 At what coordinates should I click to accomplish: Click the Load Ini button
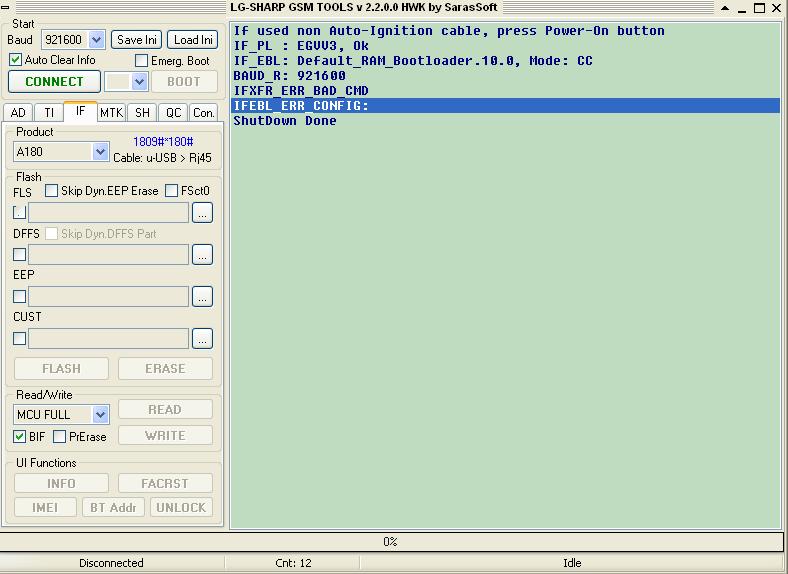coord(193,40)
